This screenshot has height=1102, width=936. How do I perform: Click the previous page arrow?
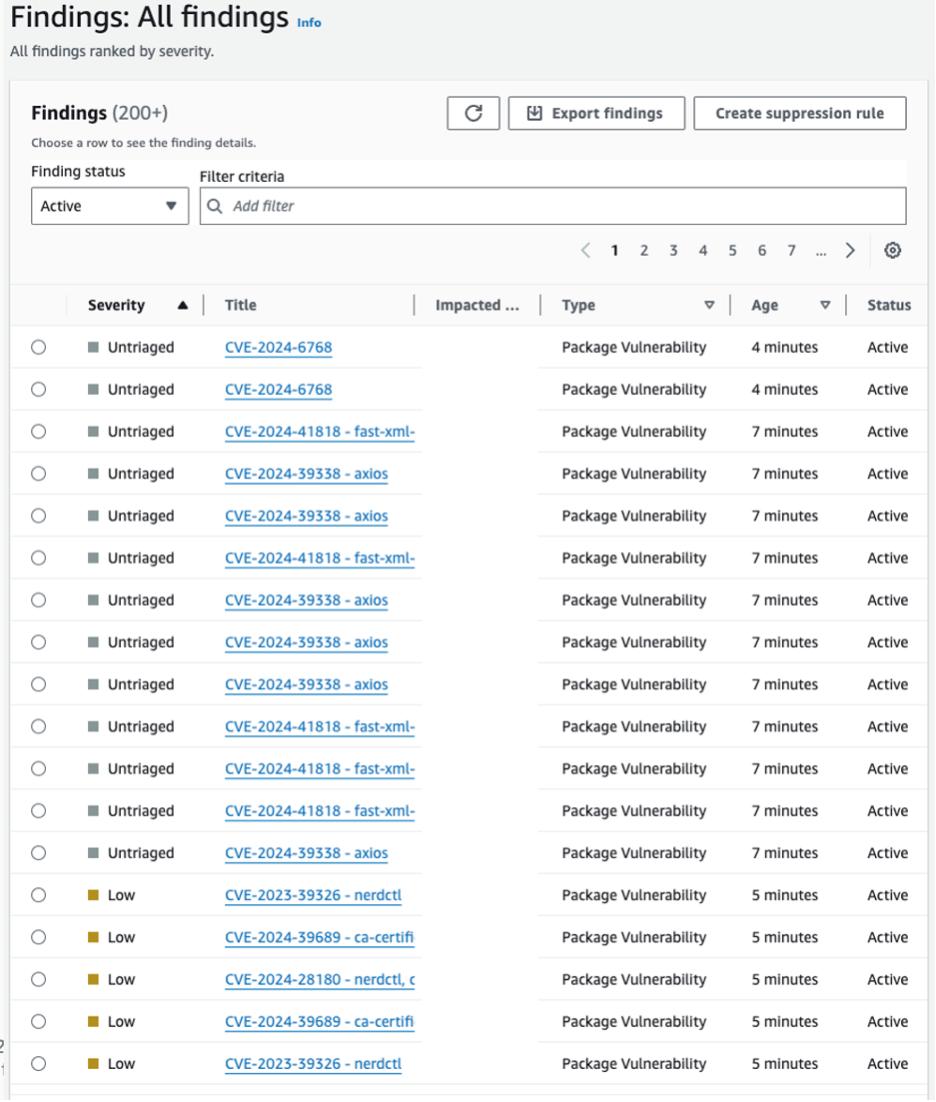point(586,250)
